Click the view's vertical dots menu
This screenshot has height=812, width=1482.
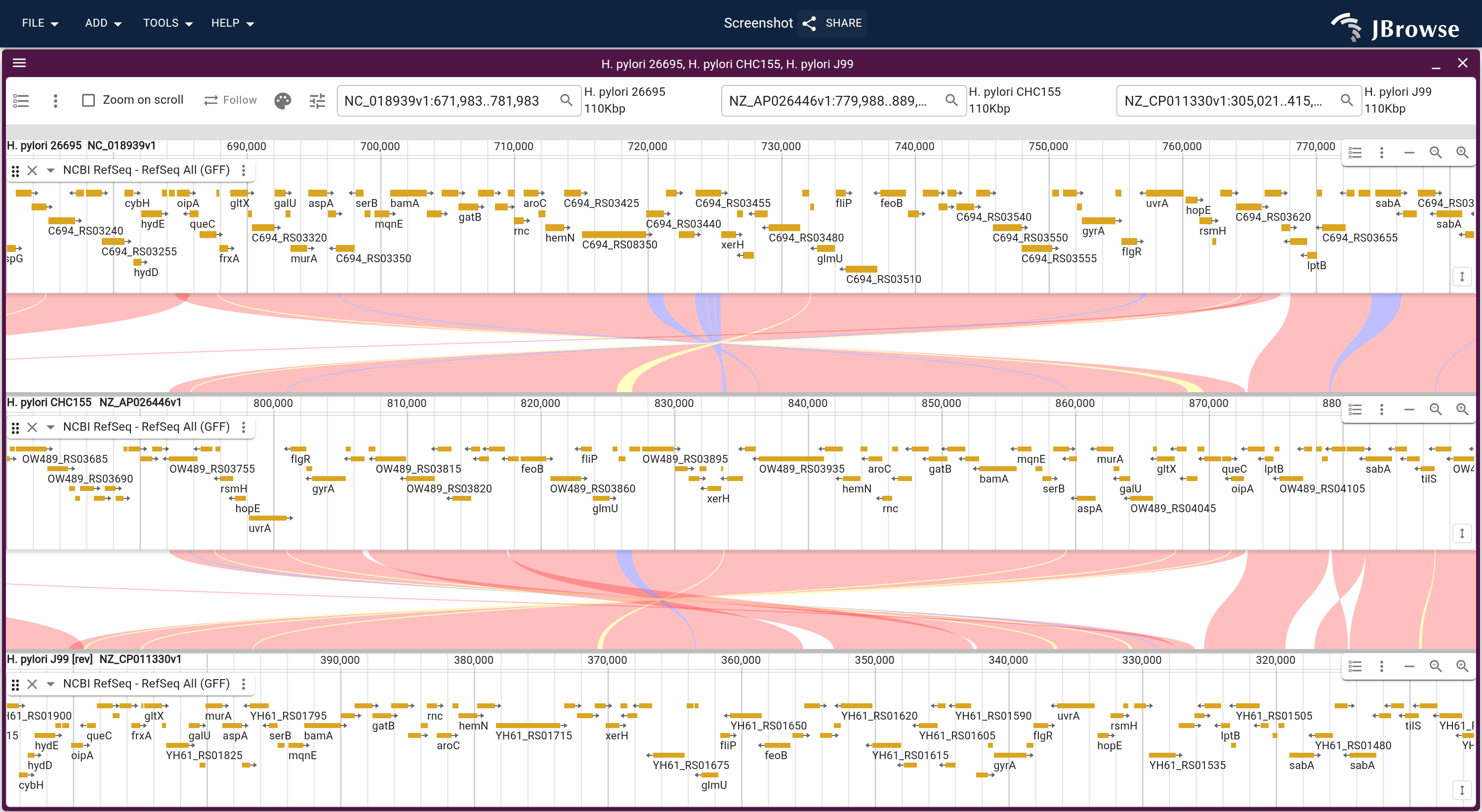(55, 101)
